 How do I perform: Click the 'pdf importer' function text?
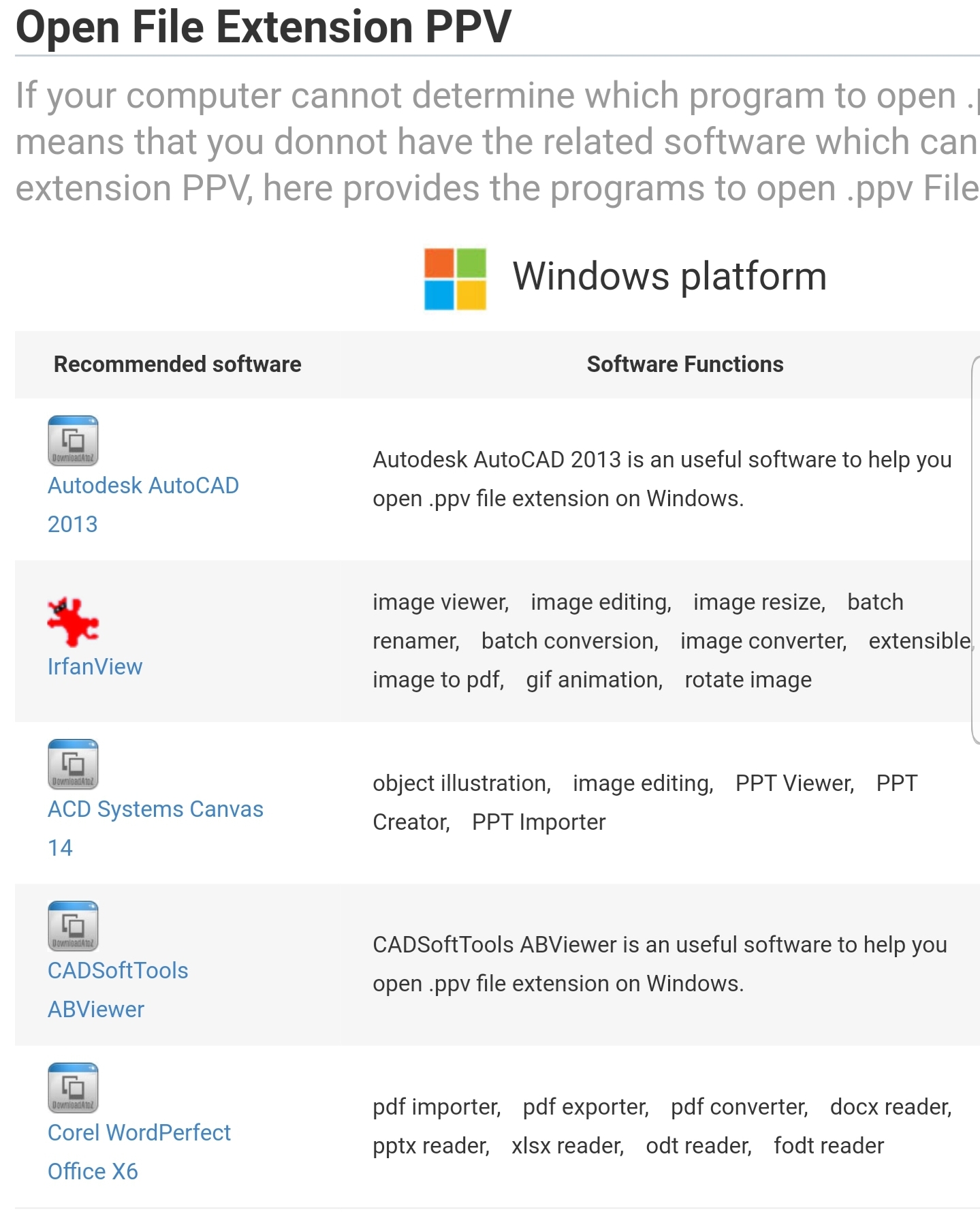(436, 1107)
